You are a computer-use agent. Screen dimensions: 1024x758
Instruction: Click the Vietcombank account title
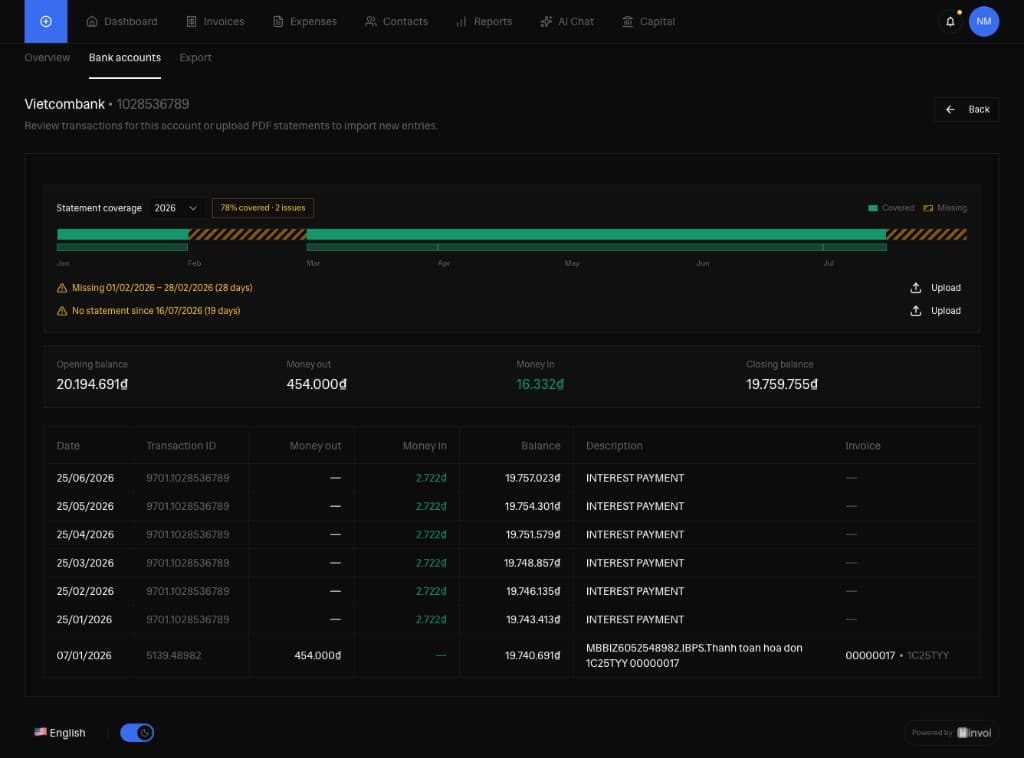point(64,104)
